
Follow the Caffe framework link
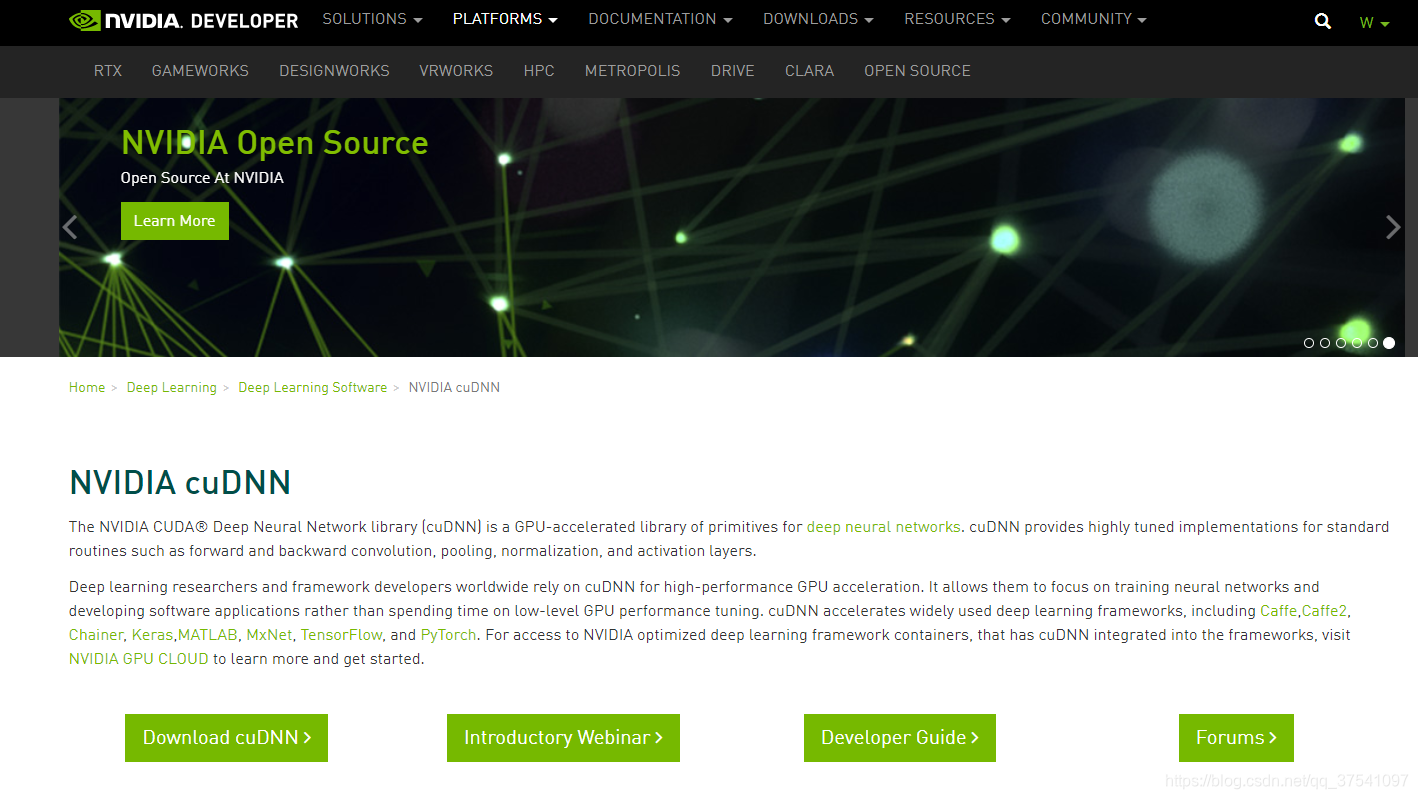pos(1278,611)
